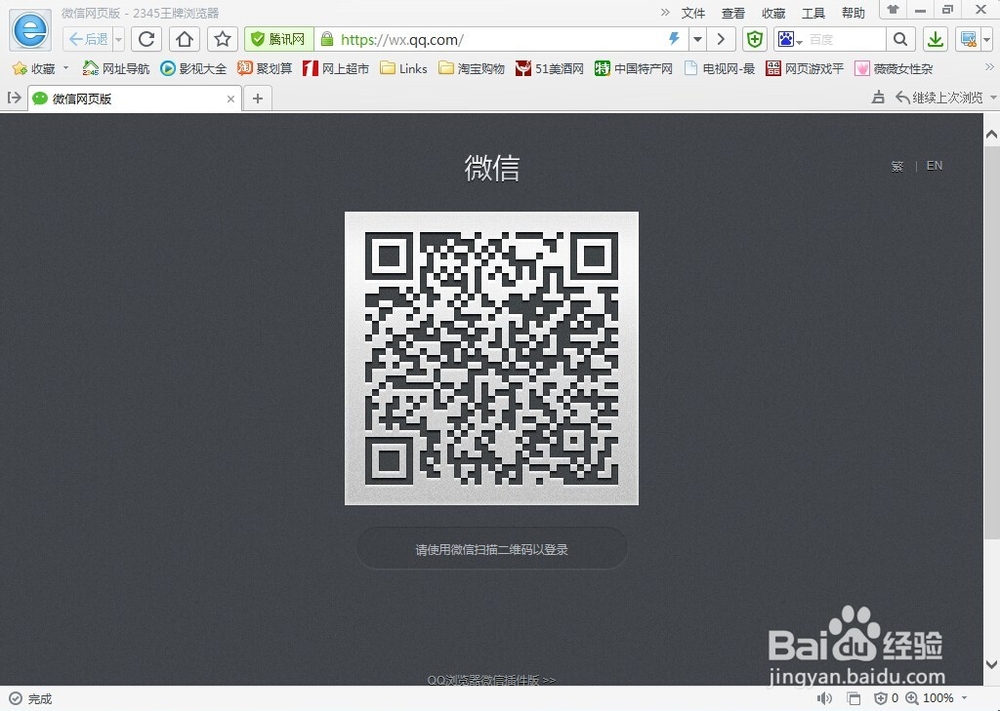The width and height of the screenshot is (1000, 711).
Task: Open the 电视网 bookmark
Action: click(719, 68)
